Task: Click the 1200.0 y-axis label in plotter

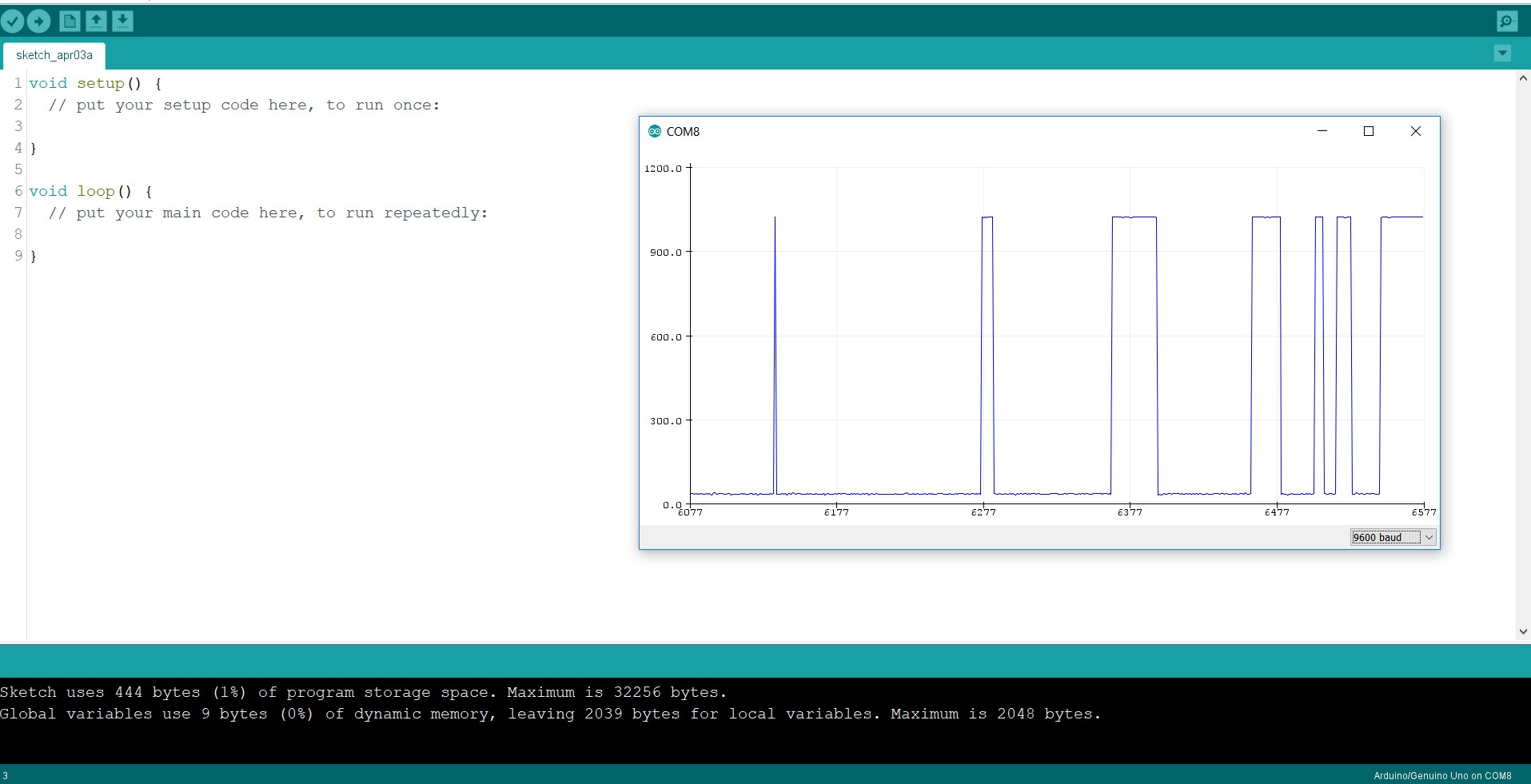Action: (x=663, y=169)
